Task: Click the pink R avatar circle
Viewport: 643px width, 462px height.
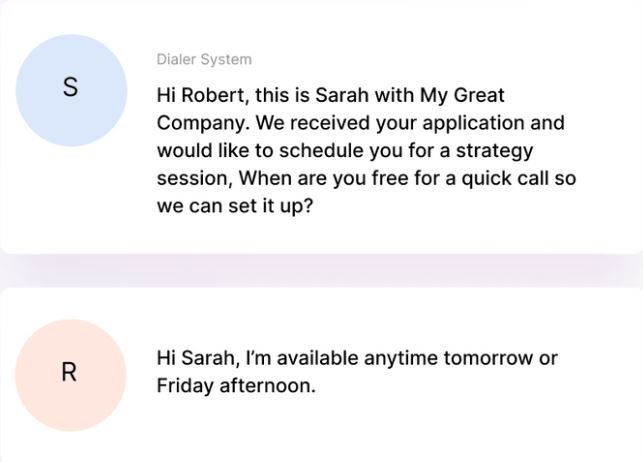Action: [71, 375]
